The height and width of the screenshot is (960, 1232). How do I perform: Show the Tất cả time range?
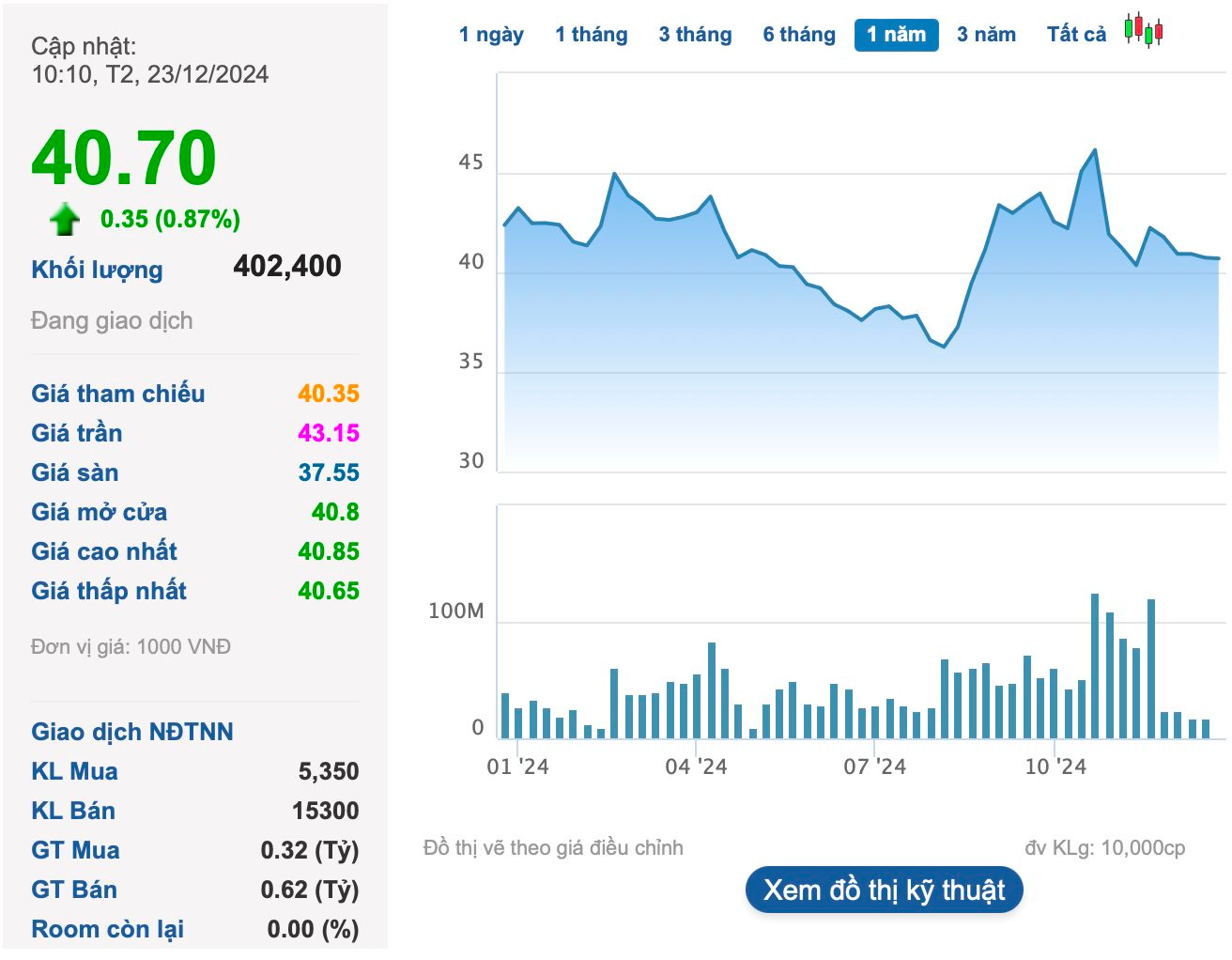(x=1076, y=35)
